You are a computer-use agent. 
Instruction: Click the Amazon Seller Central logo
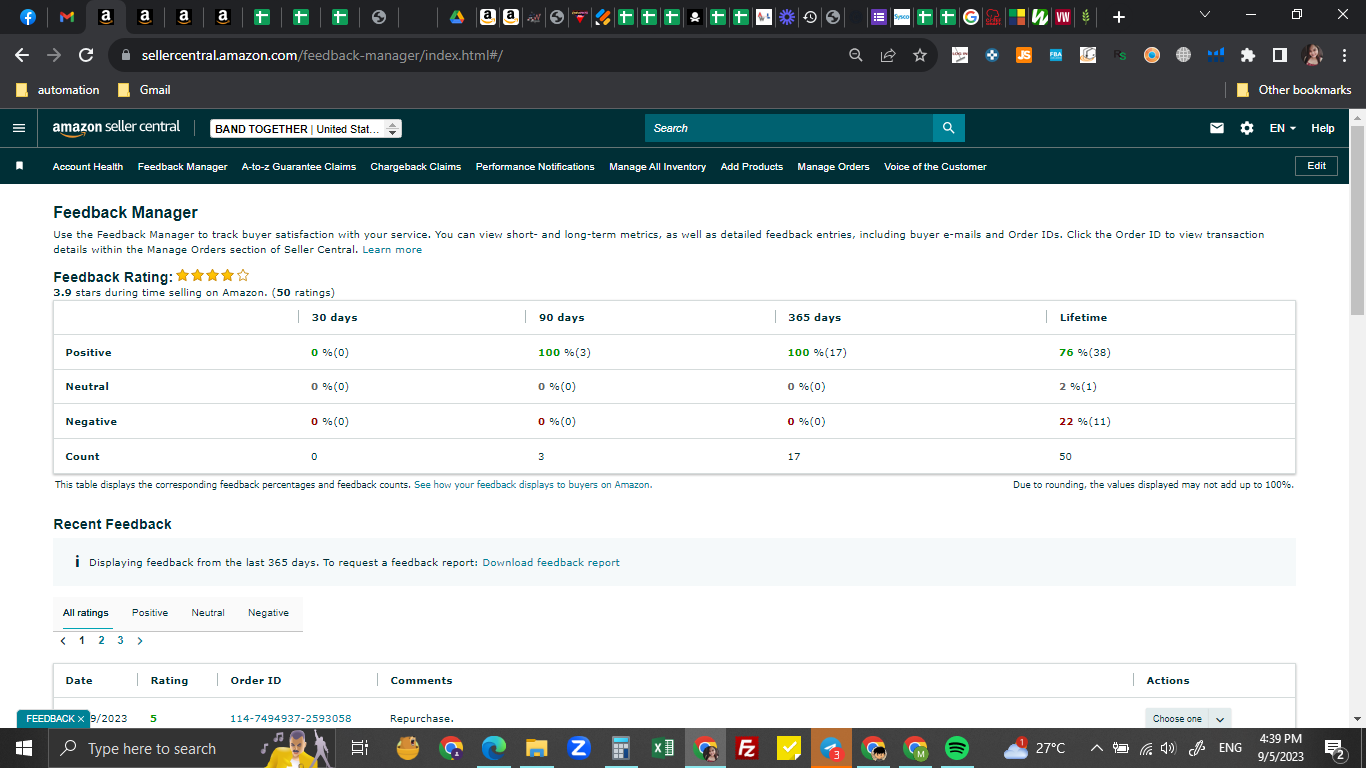[117, 128]
